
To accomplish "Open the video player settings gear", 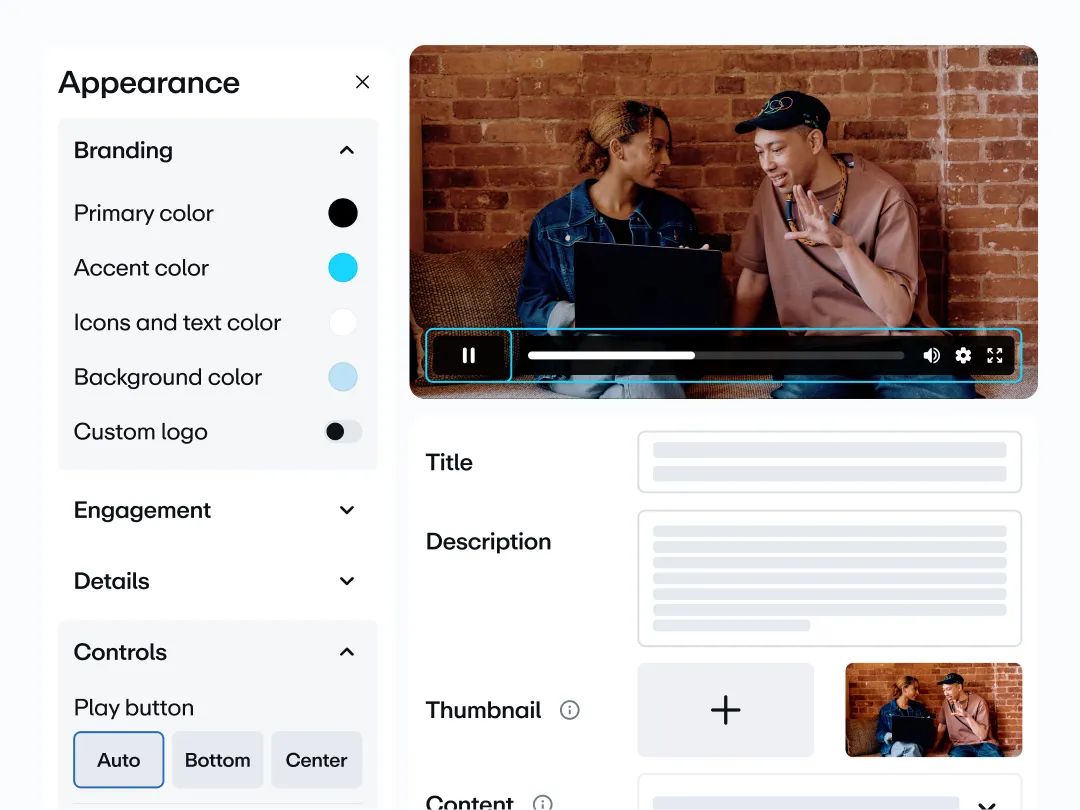I will click(963, 355).
